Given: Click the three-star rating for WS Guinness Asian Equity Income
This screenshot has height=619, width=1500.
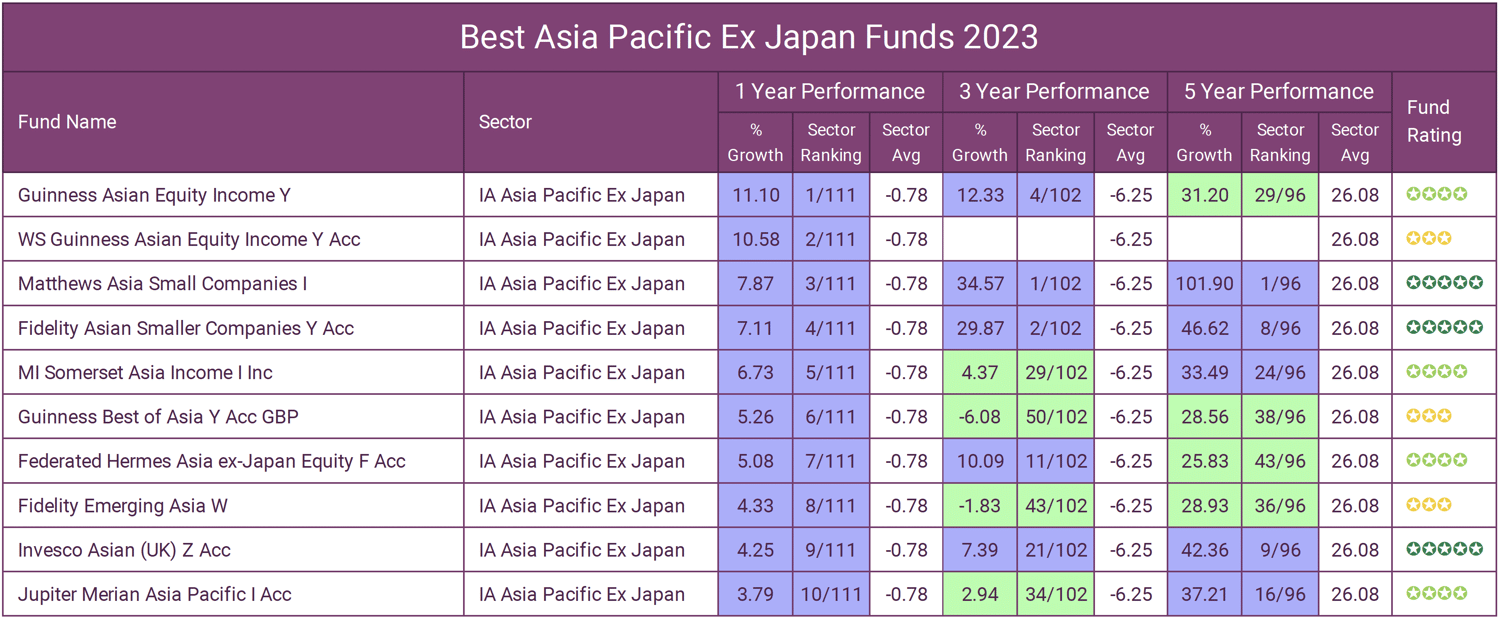Looking at the screenshot, I should coord(1429,239).
